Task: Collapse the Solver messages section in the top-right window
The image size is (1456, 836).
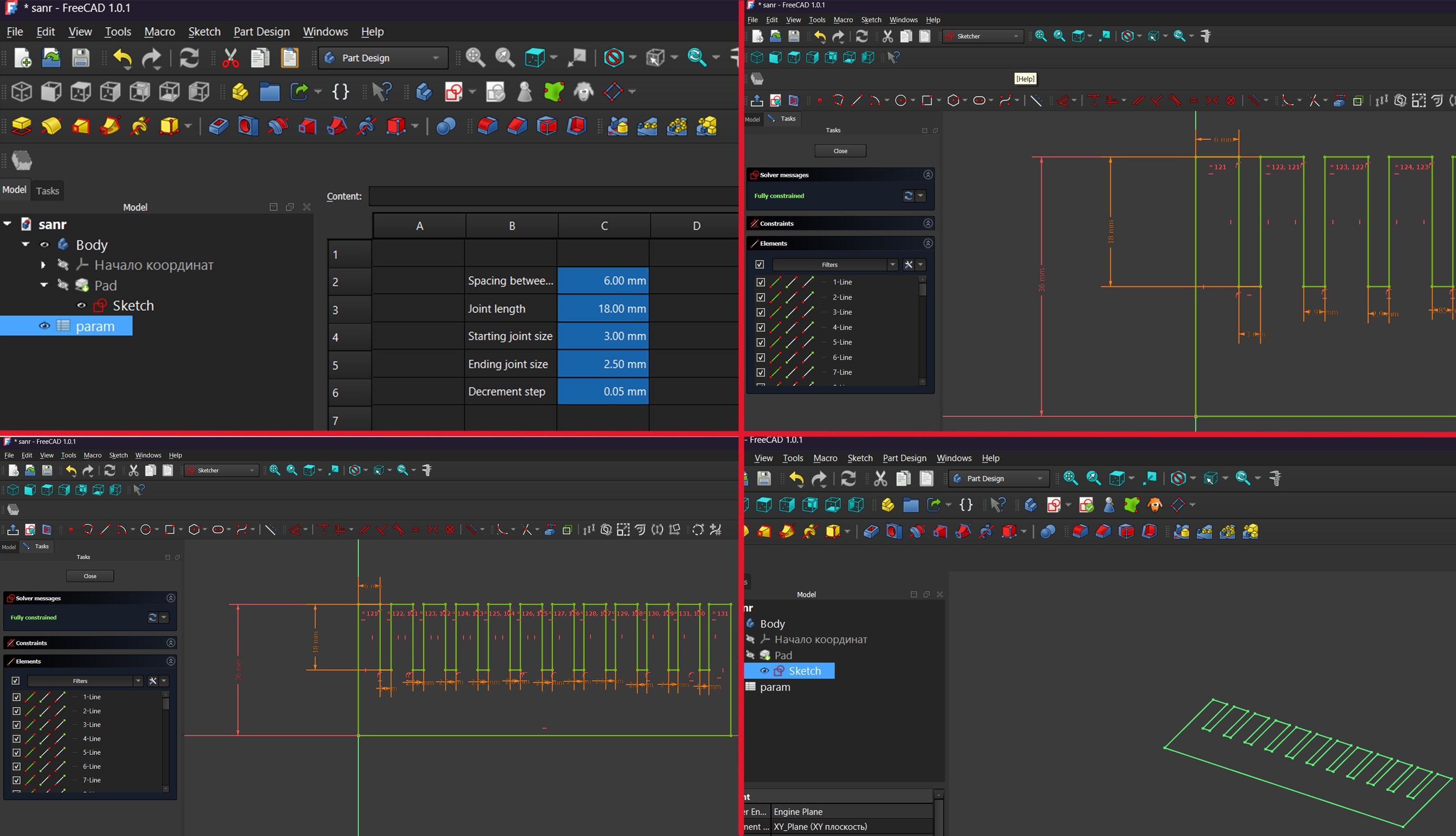Action: [928, 175]
